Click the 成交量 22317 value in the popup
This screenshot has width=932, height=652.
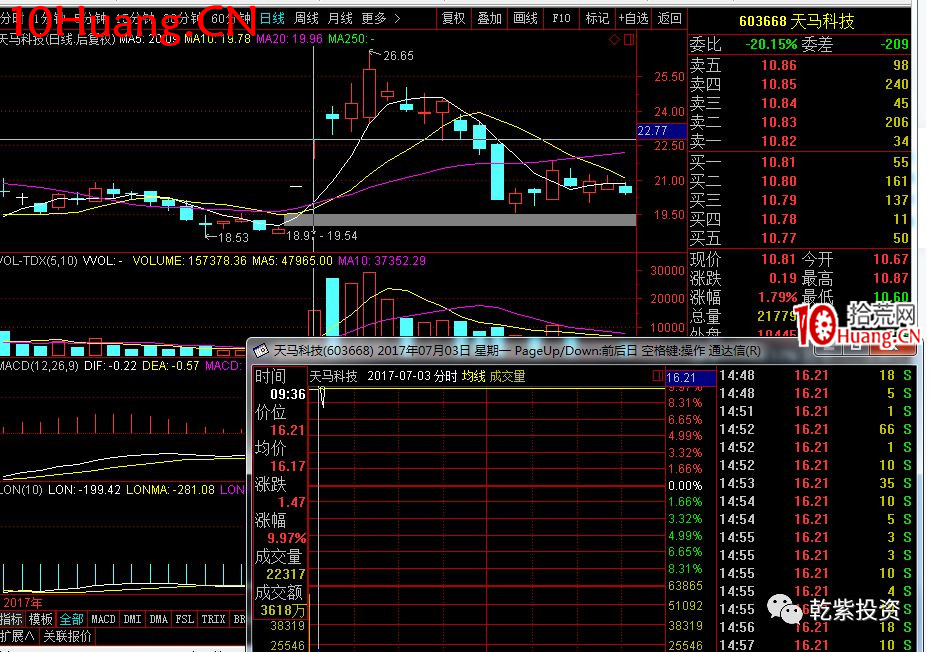(285, 574)
